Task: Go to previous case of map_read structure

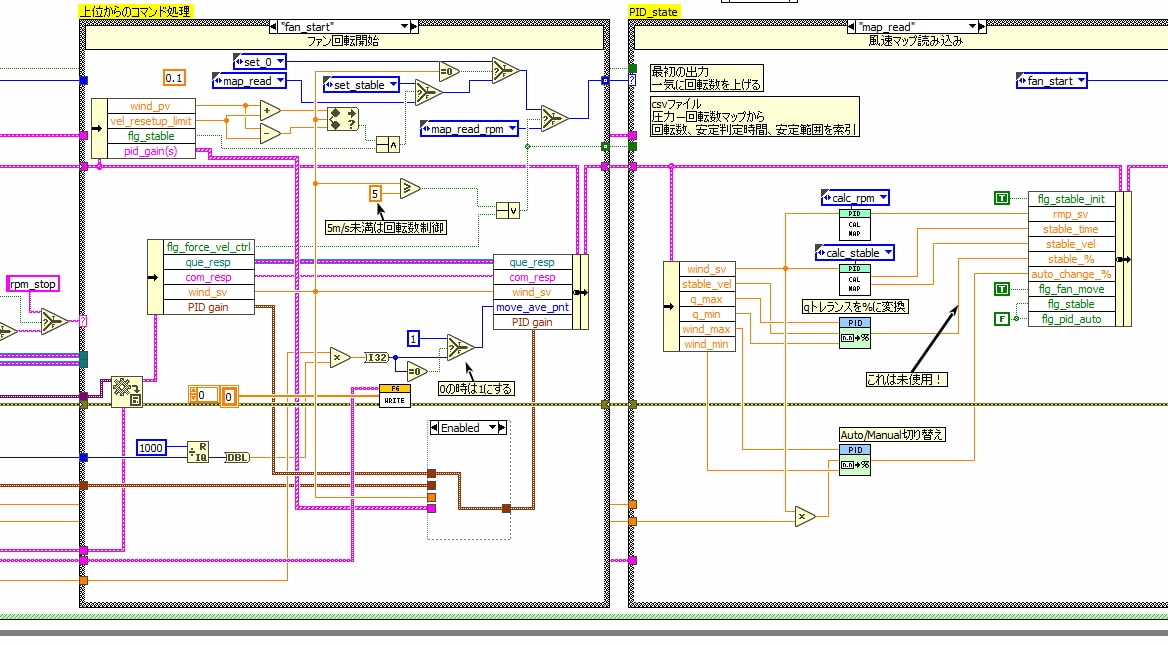Action: coord(851,26)
